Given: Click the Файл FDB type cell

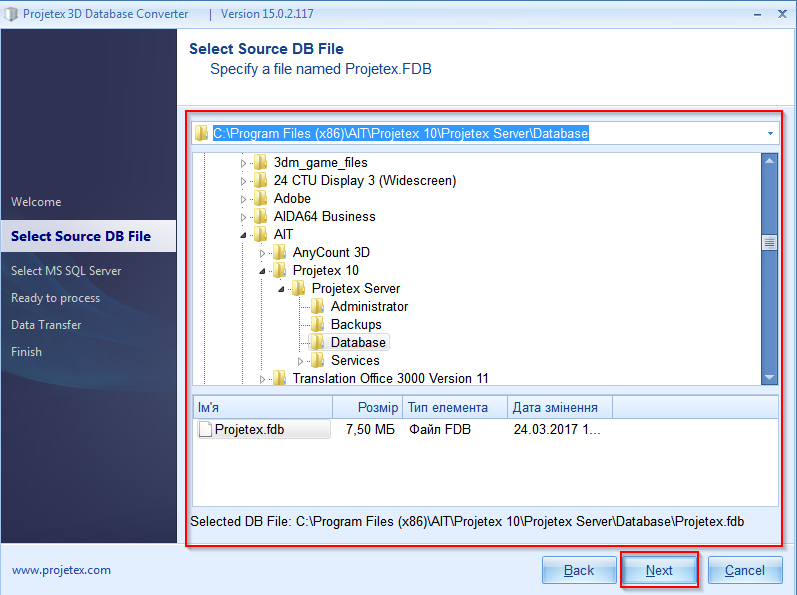Looking at the screenshot, I should pos(440,429).
